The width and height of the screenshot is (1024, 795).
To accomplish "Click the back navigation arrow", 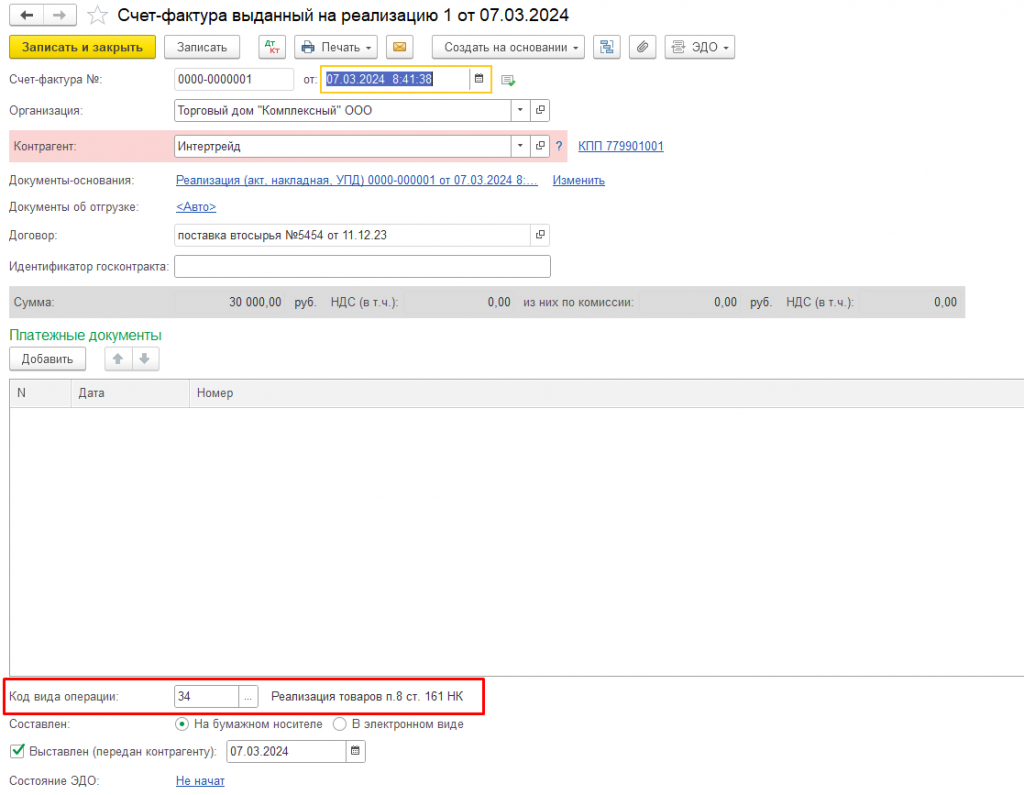I will (27, 15).
